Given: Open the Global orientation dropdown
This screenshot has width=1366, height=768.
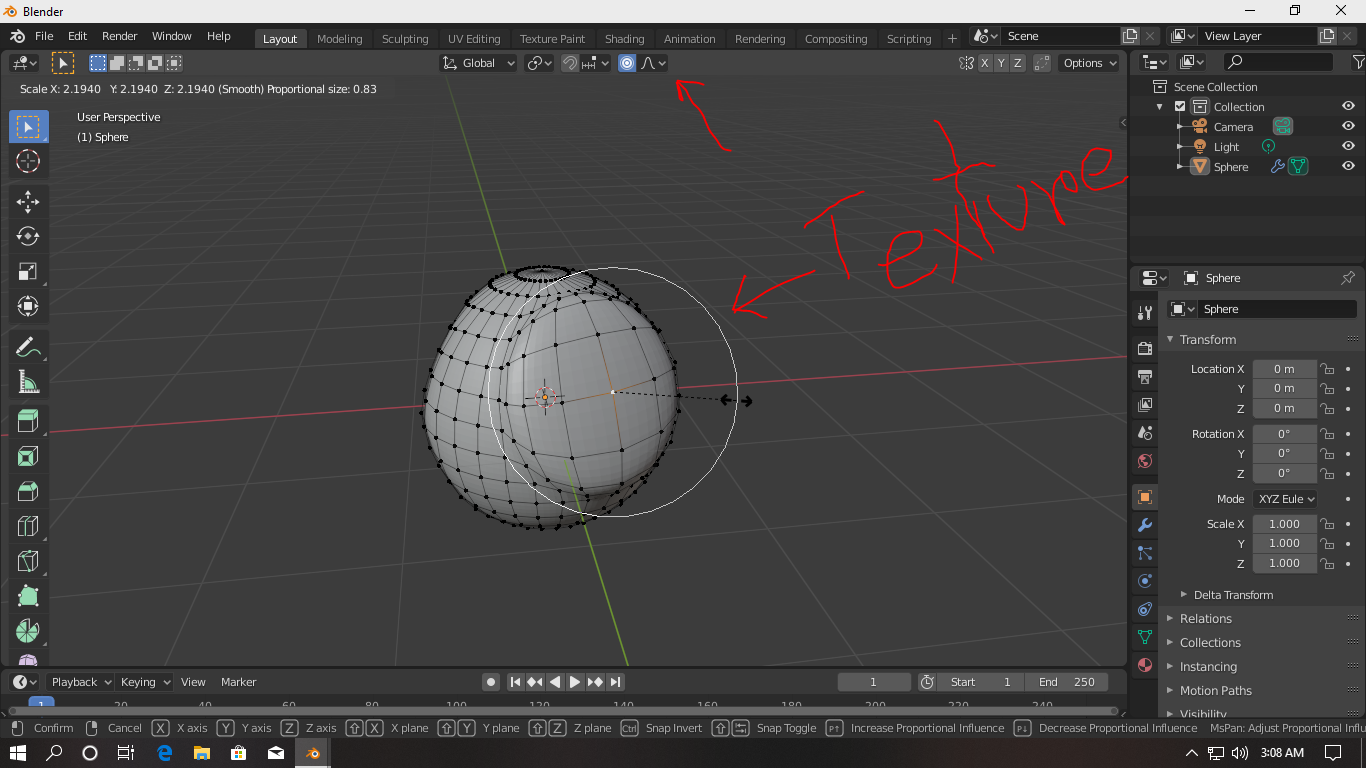Looking at the screenshot, I should pos(478,63).
